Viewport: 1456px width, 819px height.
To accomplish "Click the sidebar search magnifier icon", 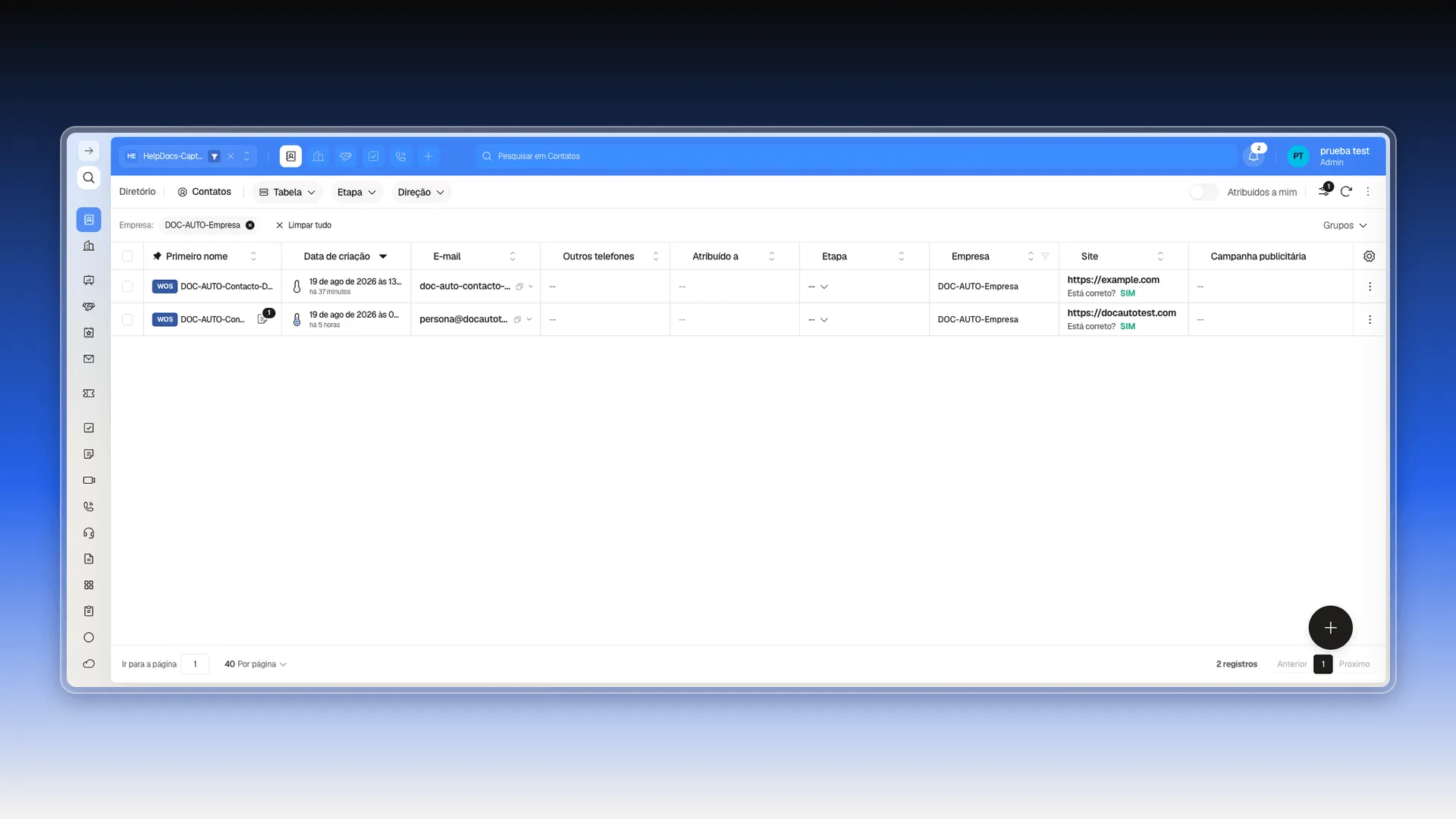I will [x=89, y=177].
